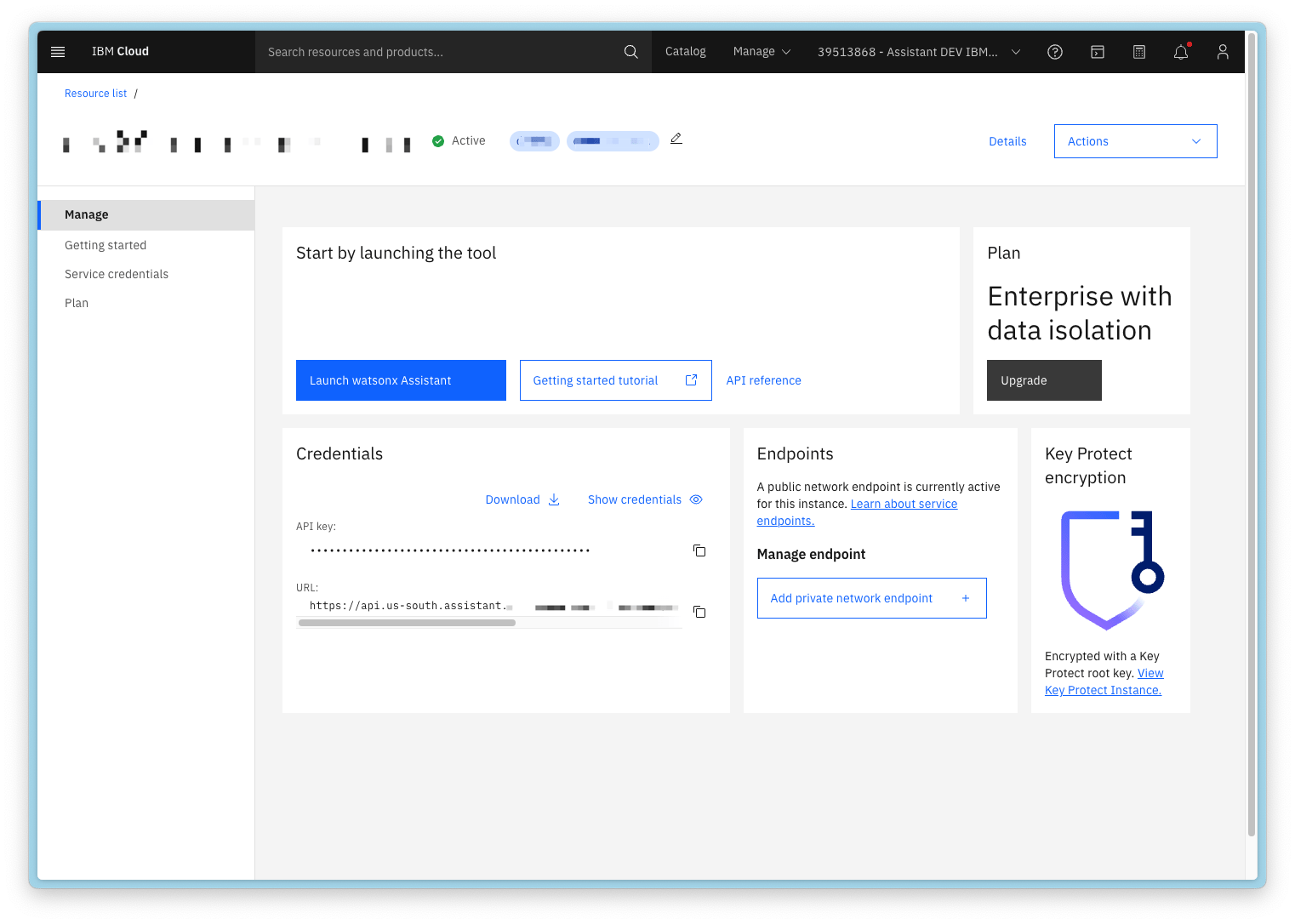
Task: Click the api.us-south.assistant URL text
Action: (x=408, y=606)
